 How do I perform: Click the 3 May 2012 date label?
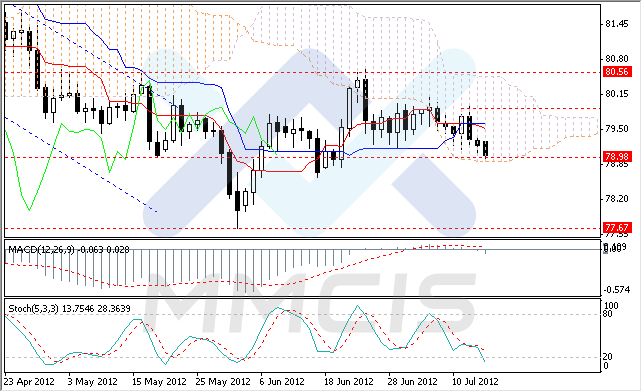pos(92,382)
